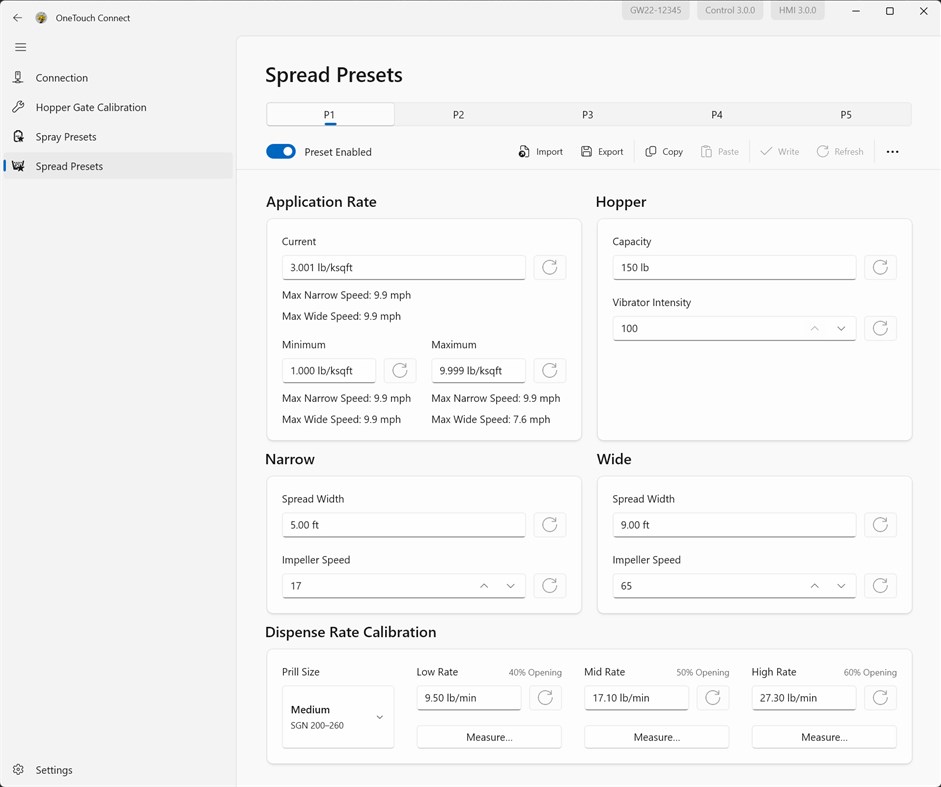
Task: Open the Settings page
Action: click(x=54, y=770)
